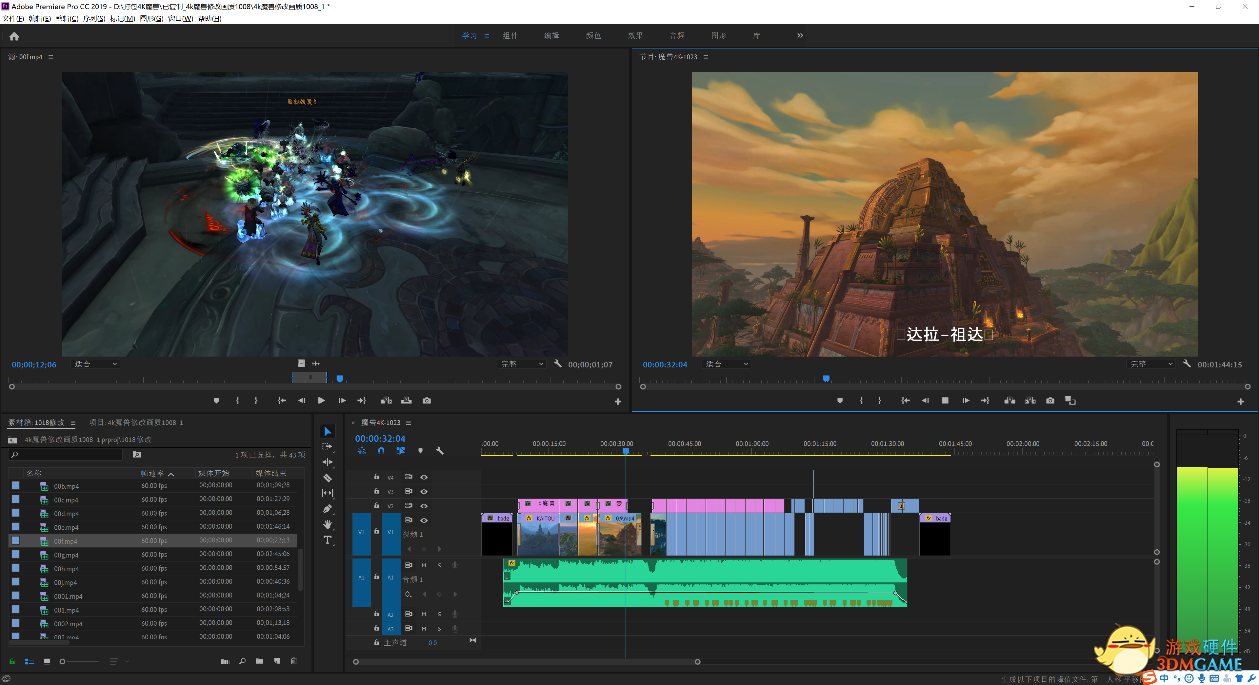Toggle visibility eye of track V4
The width and height of the screenshot is (1259, 685).
point(424,477)
